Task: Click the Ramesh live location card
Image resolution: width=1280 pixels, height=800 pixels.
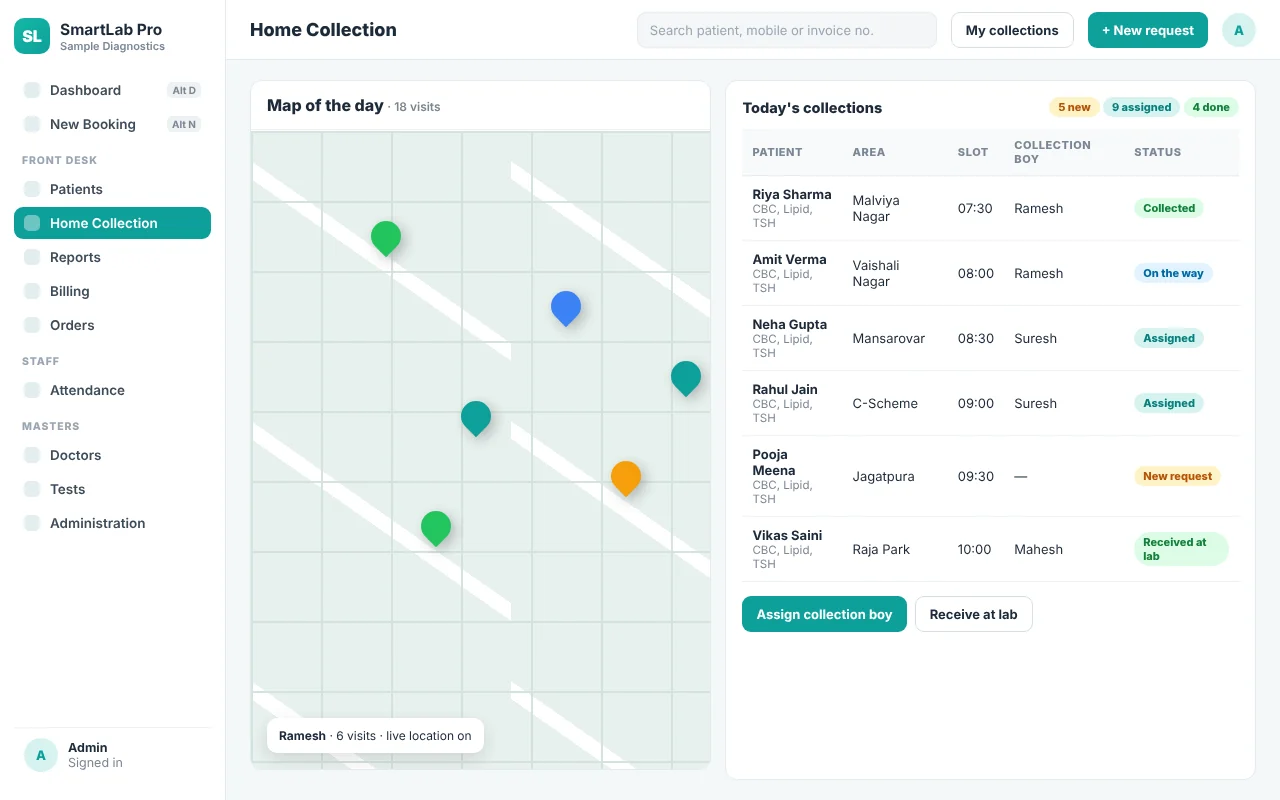Action: (375, 736)
